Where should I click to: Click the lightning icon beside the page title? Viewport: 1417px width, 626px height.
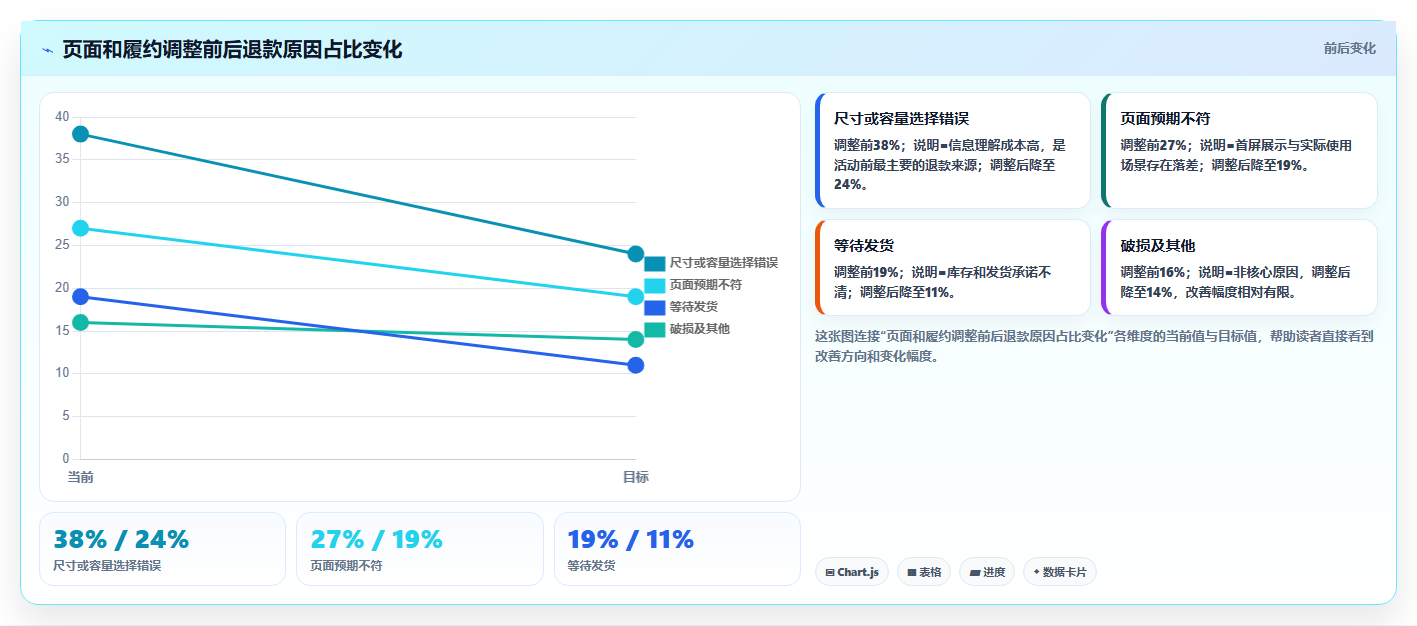coord(47,50)
